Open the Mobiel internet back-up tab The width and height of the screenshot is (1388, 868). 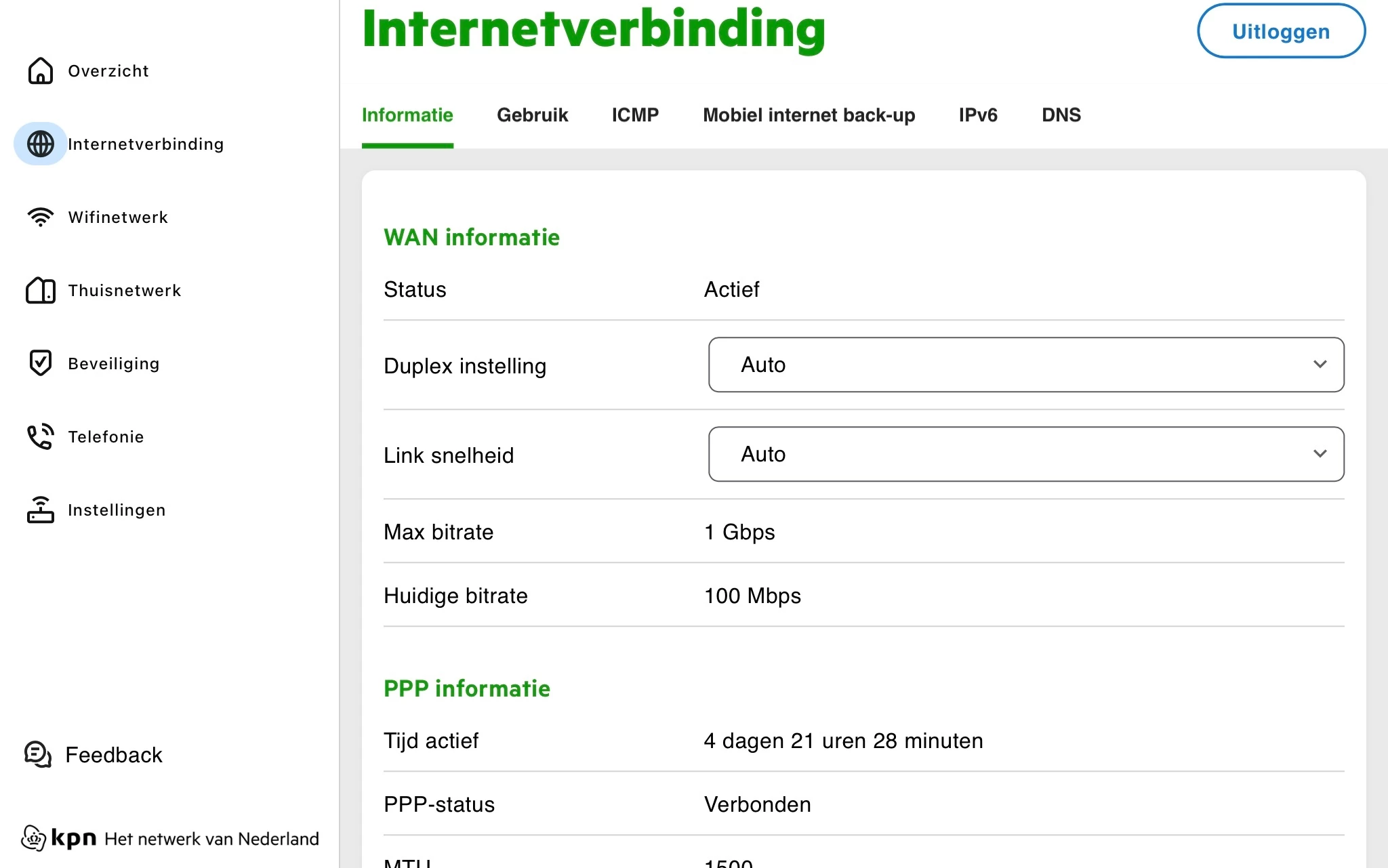point(809,115)
